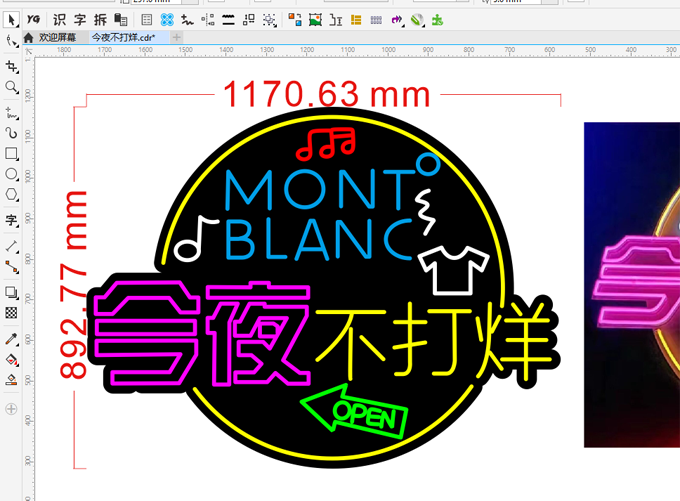
Task: Click the home icon on welcome tab
Action: pos(29,38)
